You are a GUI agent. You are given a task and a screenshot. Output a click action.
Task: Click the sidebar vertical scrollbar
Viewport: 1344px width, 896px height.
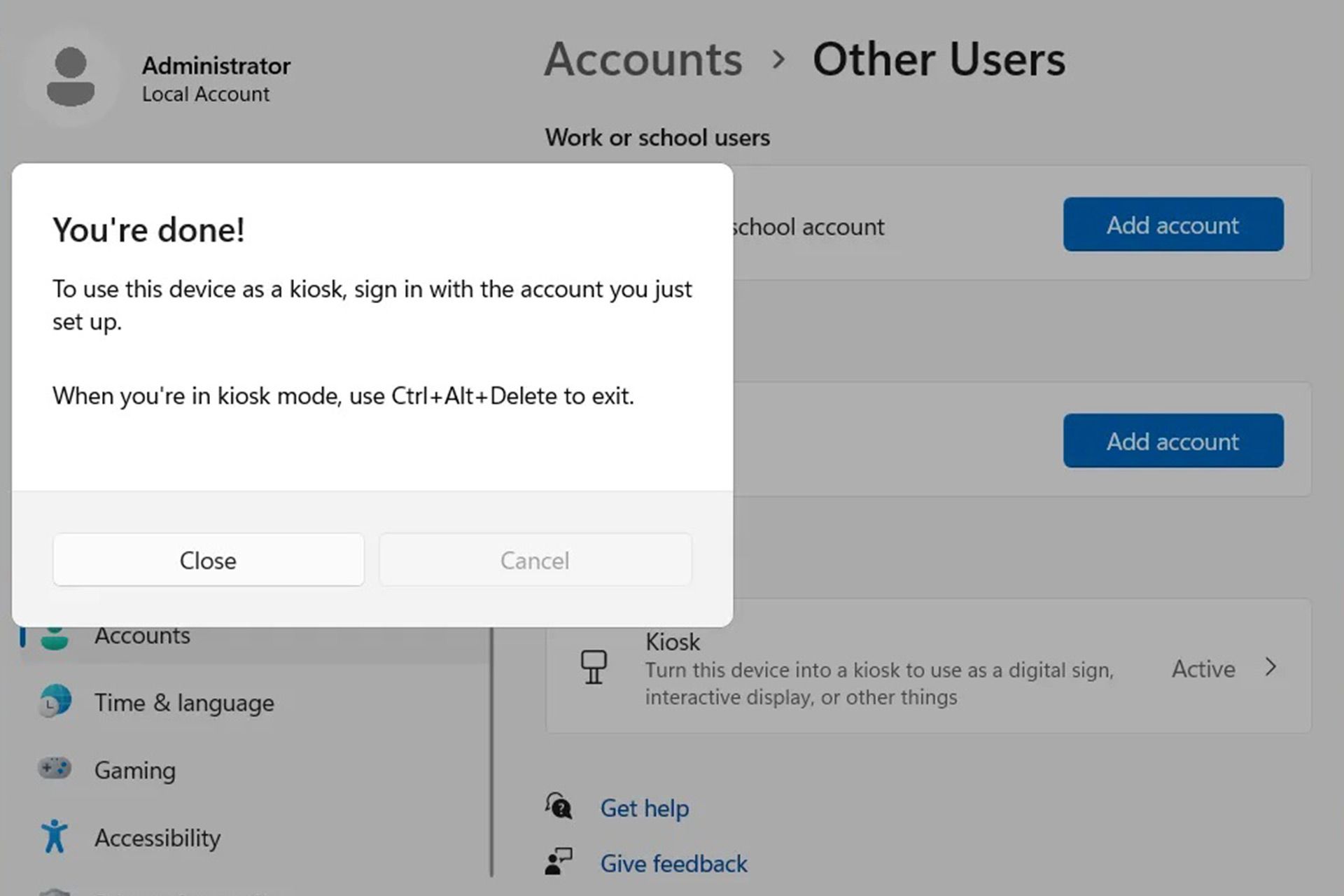pos(492,750)
